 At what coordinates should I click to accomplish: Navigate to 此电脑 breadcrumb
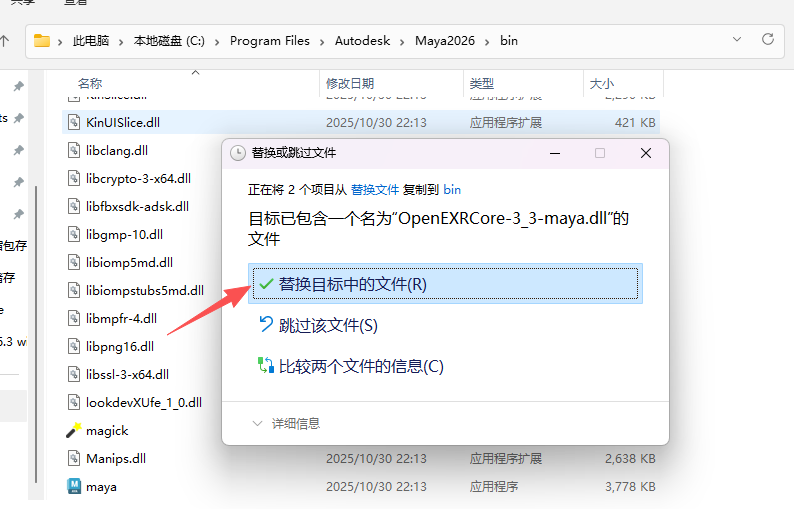click(91, 41)
